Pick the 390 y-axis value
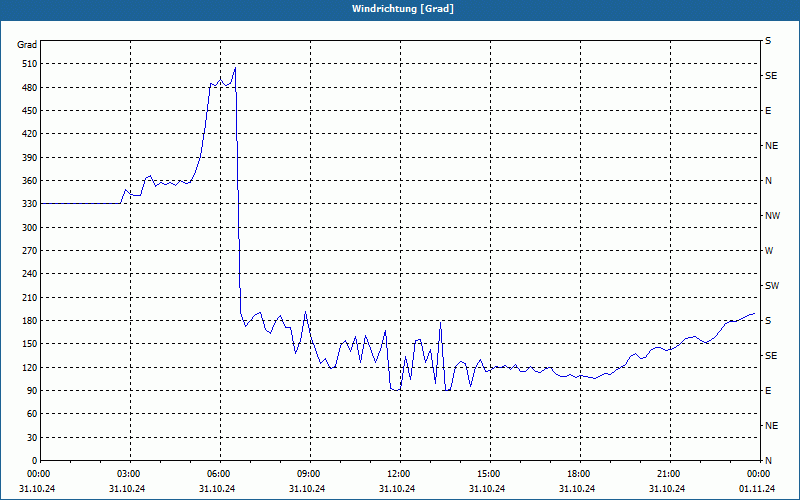 click(x=30, y=158)
